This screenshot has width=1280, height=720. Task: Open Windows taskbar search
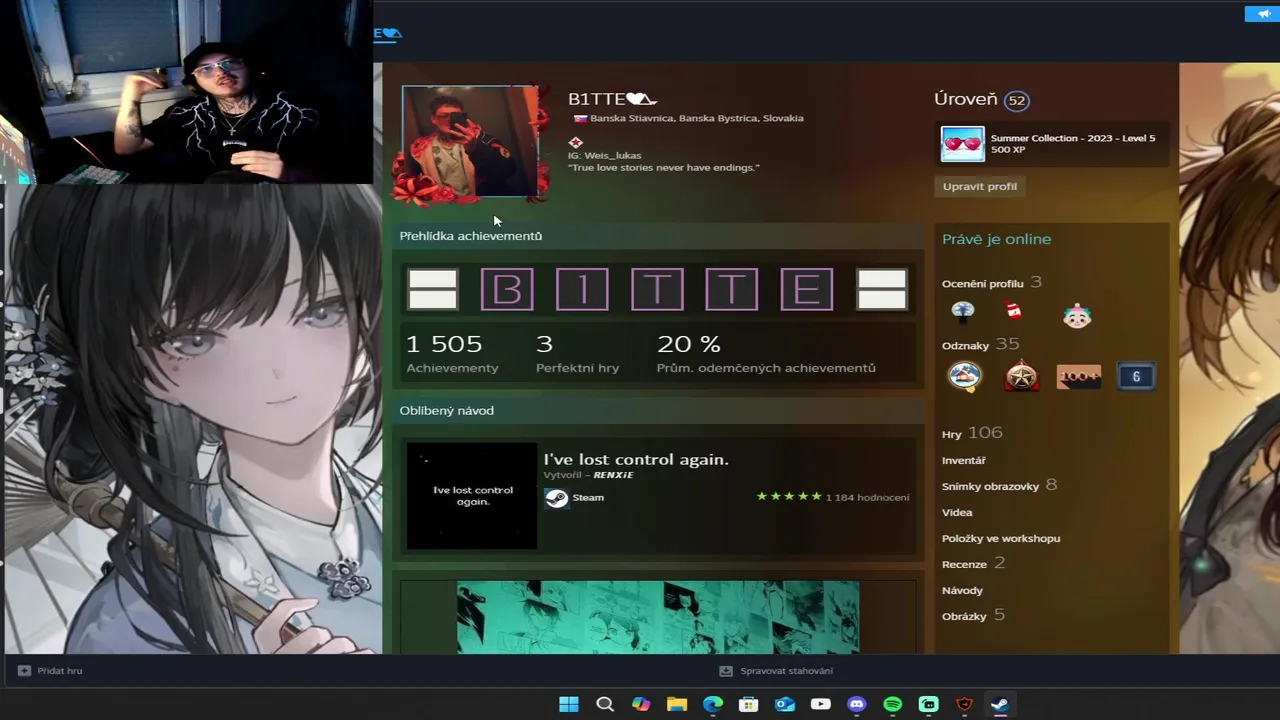pos(605,704)
